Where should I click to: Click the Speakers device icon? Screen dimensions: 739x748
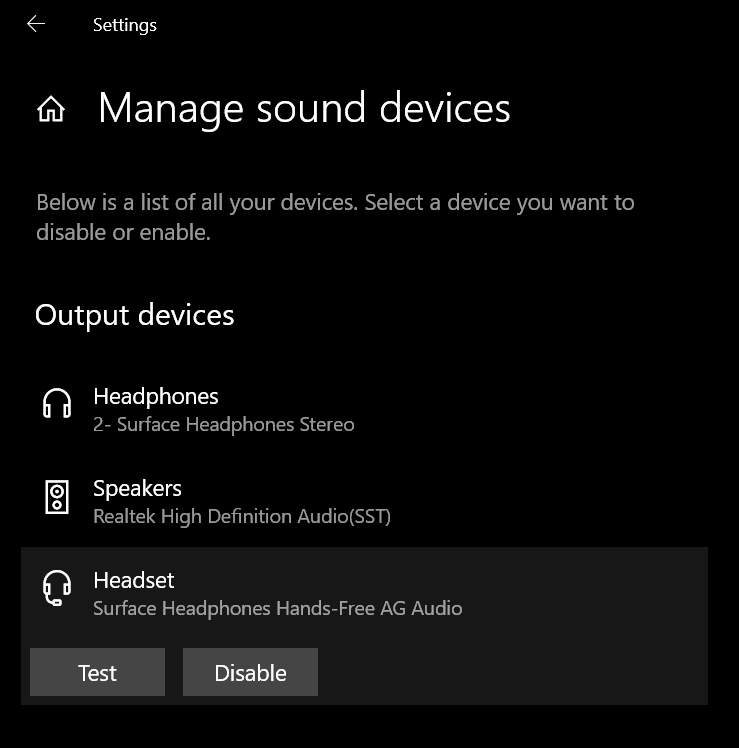tap(57, 497)
